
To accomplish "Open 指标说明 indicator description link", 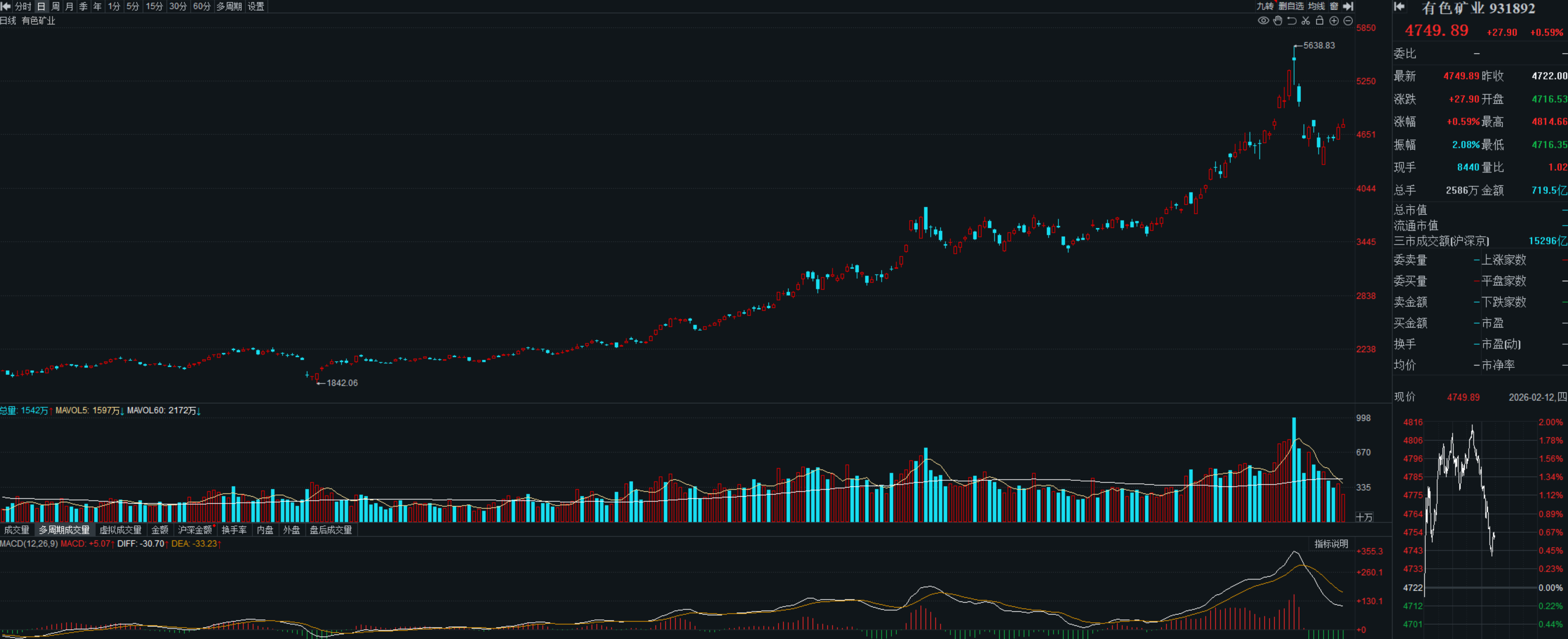I will click(1330, 544).
